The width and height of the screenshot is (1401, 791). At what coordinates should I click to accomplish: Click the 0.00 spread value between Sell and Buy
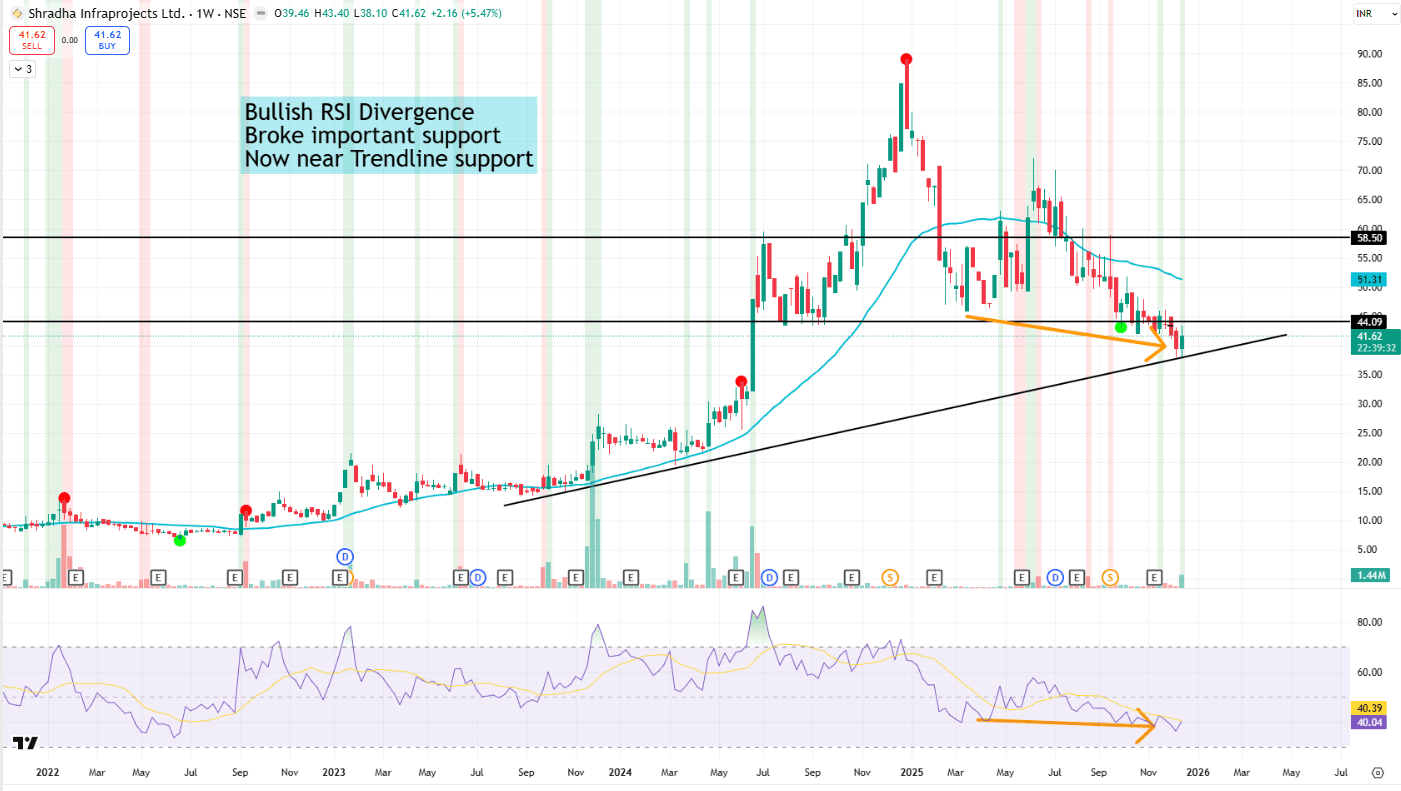69,40
